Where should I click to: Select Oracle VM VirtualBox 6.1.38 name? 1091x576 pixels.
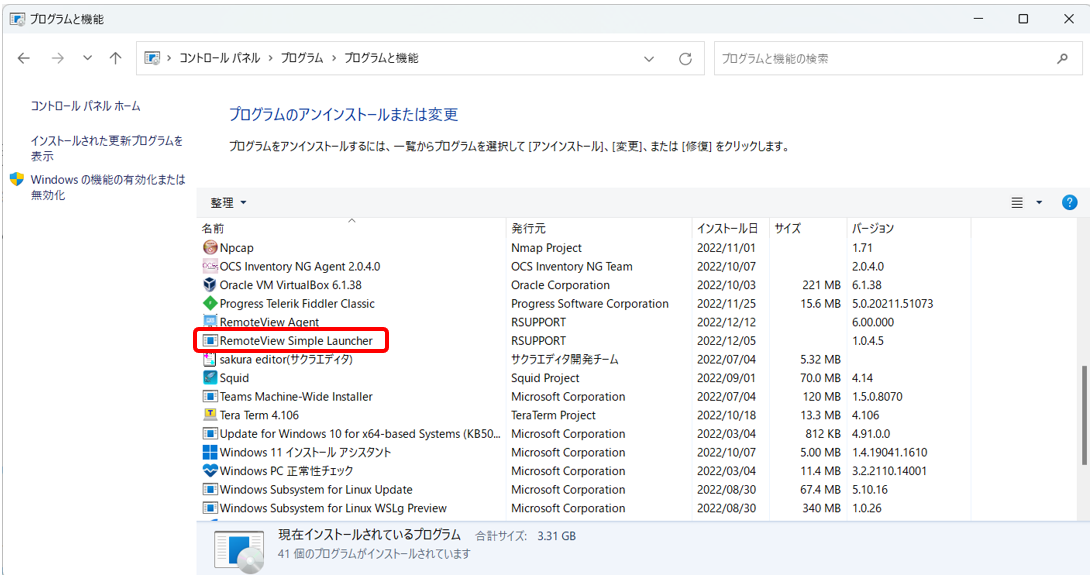coord(290,285)
